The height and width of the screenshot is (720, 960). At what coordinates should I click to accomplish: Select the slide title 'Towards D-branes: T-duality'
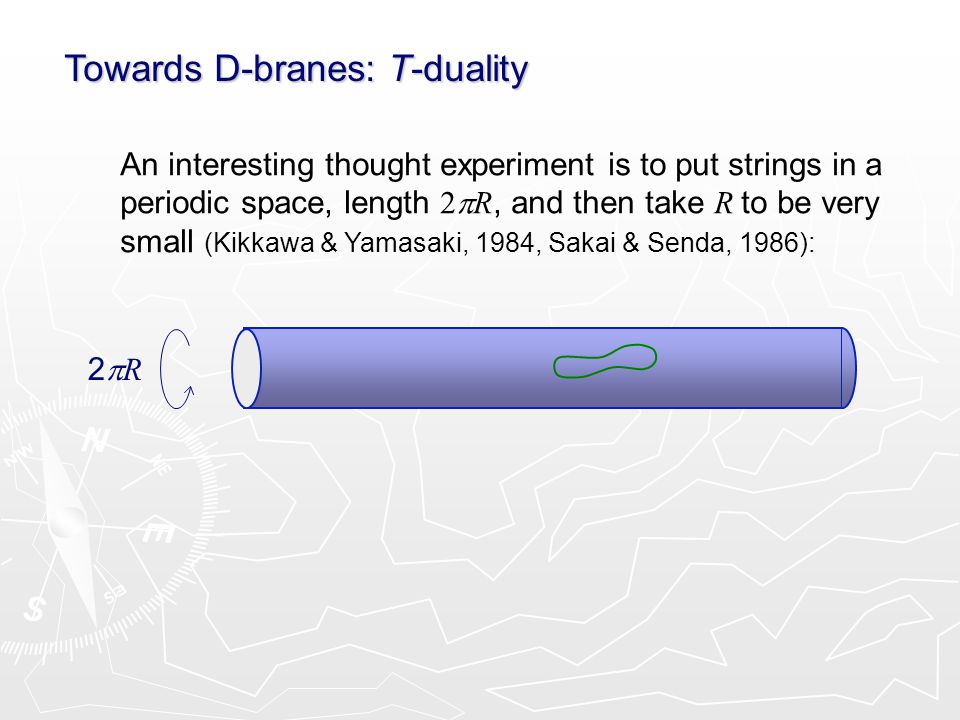(x=296, y=69)
